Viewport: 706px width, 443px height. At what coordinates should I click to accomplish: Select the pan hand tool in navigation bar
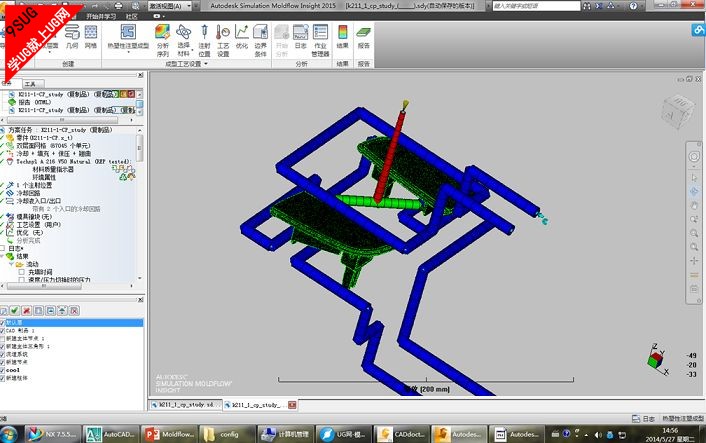[694, 205]
